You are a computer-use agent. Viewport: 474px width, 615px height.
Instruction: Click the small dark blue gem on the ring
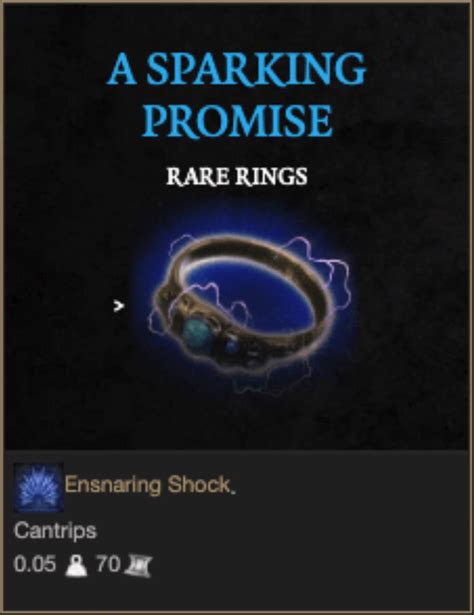(x=232, y=345)
